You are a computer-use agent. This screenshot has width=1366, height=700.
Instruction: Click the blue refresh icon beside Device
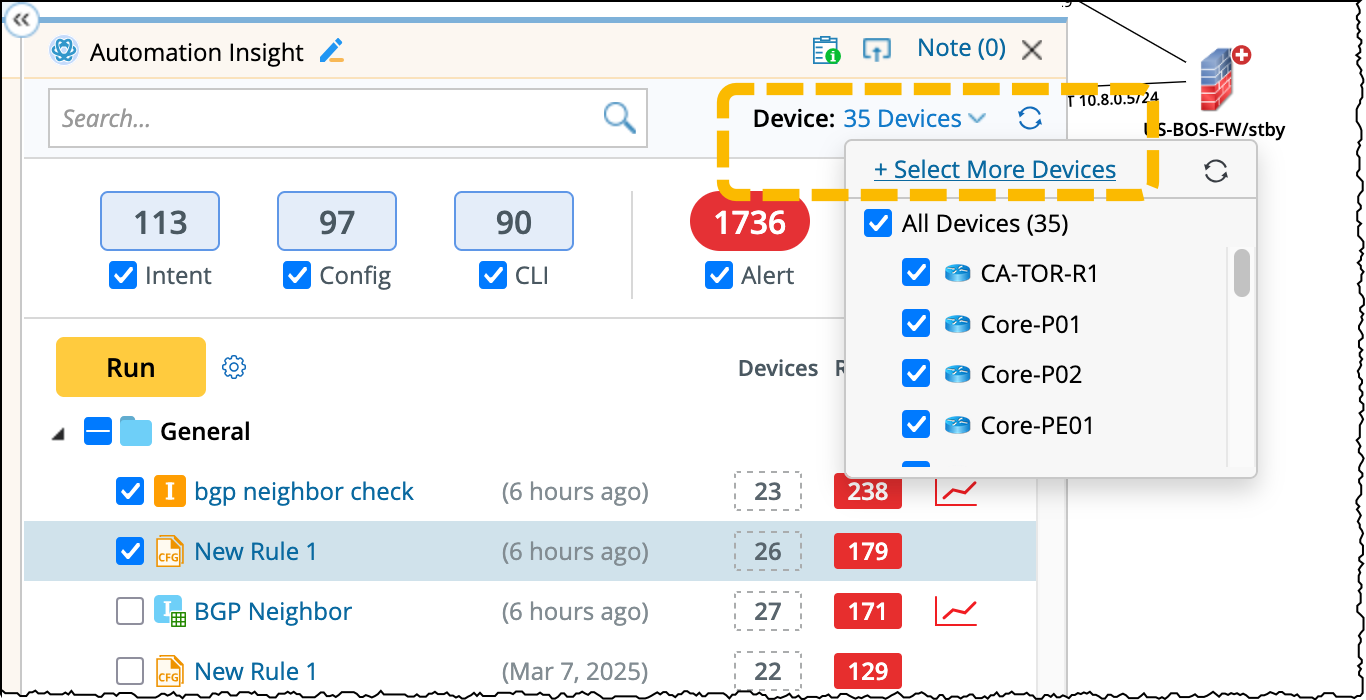(1029, 119)
